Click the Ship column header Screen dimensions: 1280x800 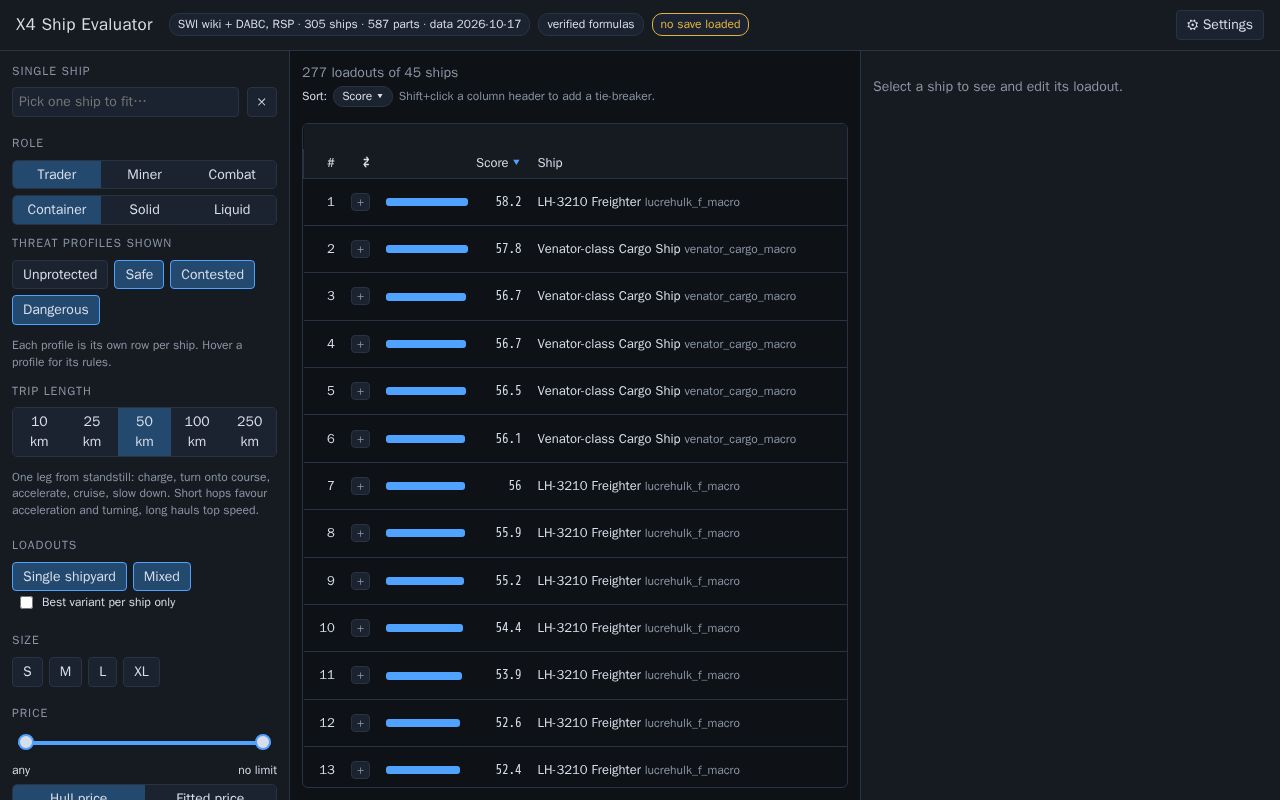(x=550, y=163)
